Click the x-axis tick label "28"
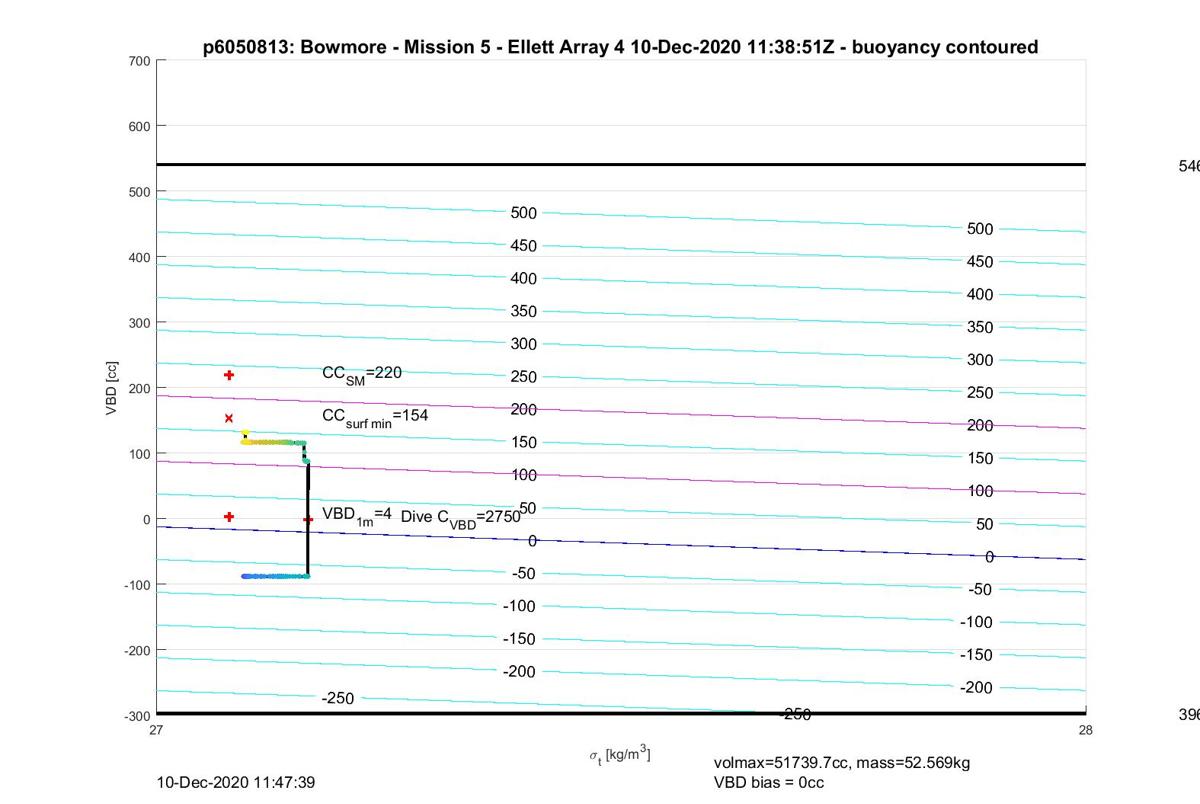 [x=1086, y=730]
